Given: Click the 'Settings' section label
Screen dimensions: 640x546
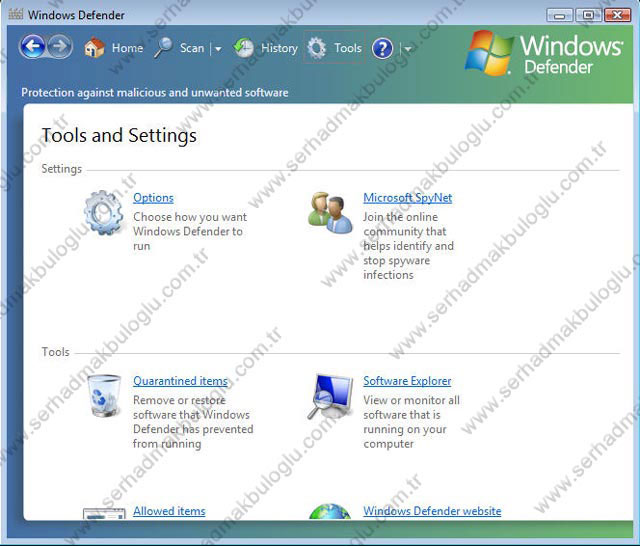Looking at the screenshot, I should 62,169.
